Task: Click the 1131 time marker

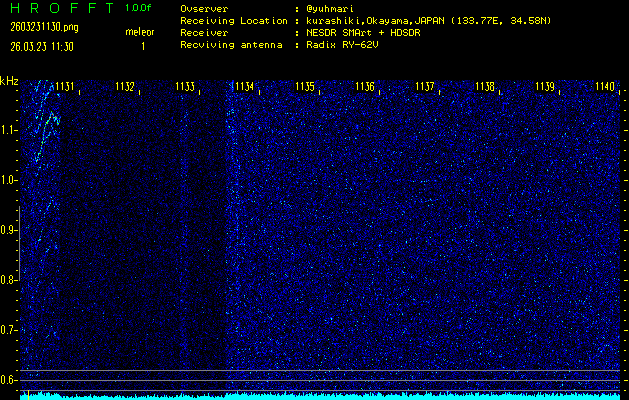Action: coord(65,87)
